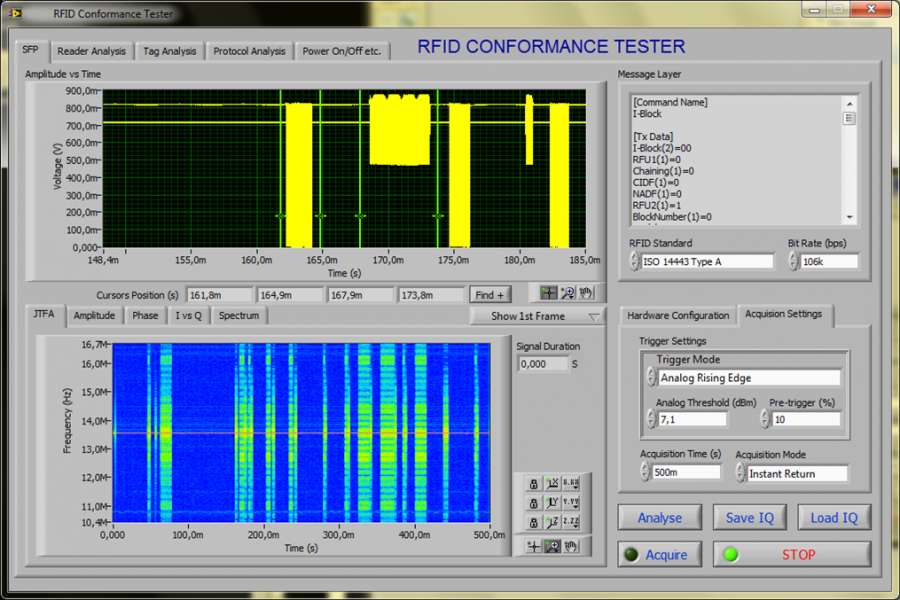Click the Analyse button
900x600 pixels.
point(659,517)
